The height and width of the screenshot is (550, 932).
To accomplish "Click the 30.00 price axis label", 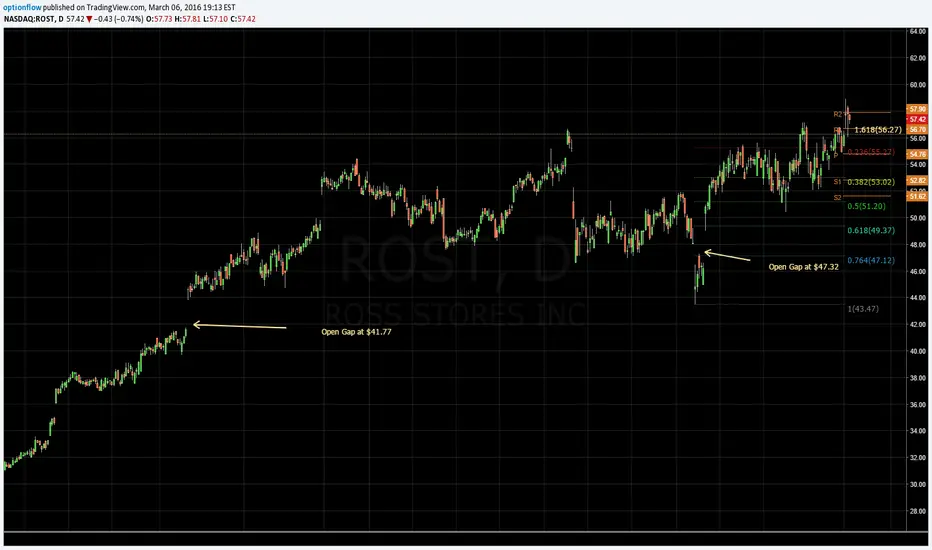I will [917, 485].
